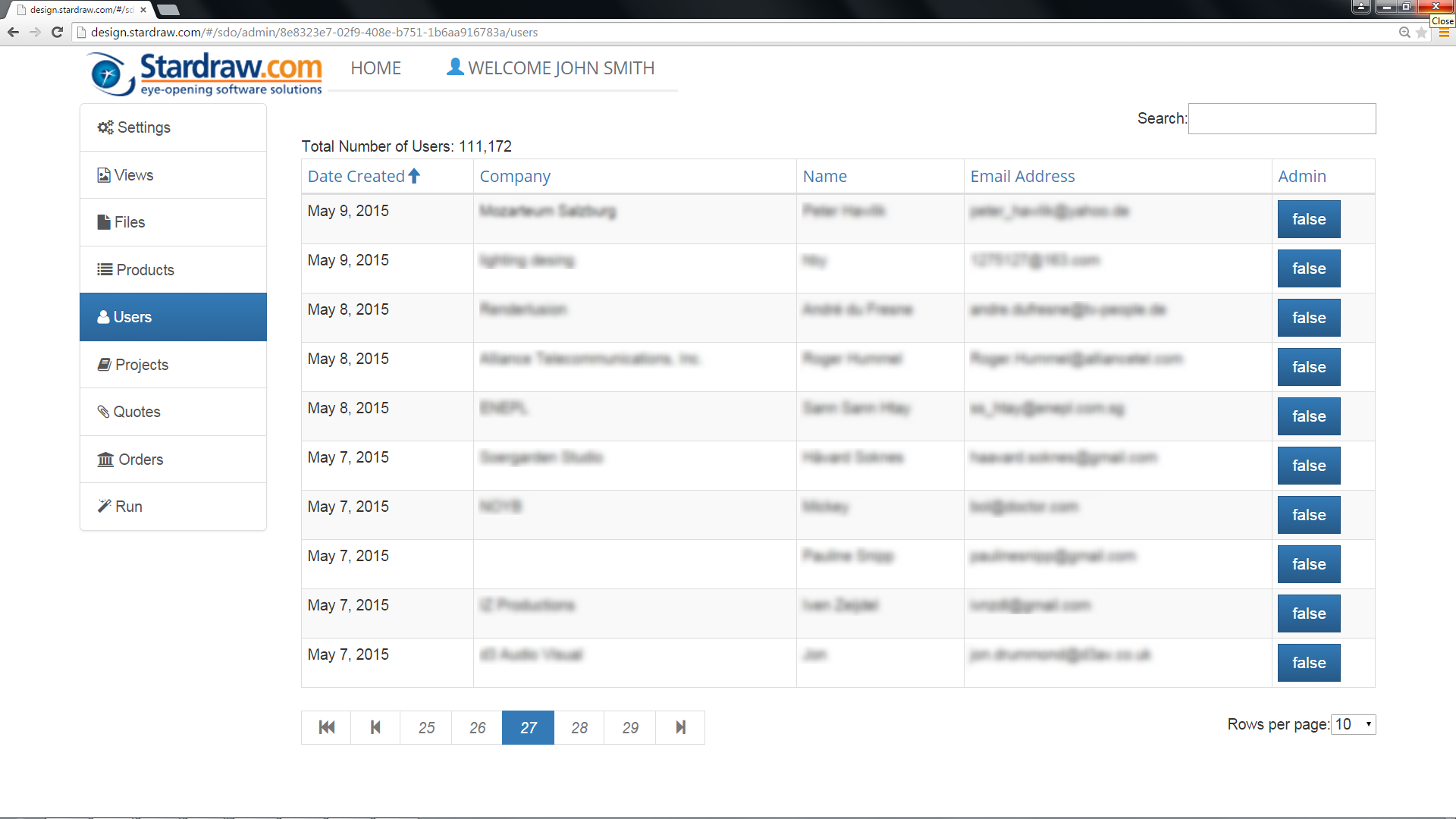Viewport: 1456px width, 819px height.
Task: Click the HOME navigation link
Action: [x=375, y=68]
